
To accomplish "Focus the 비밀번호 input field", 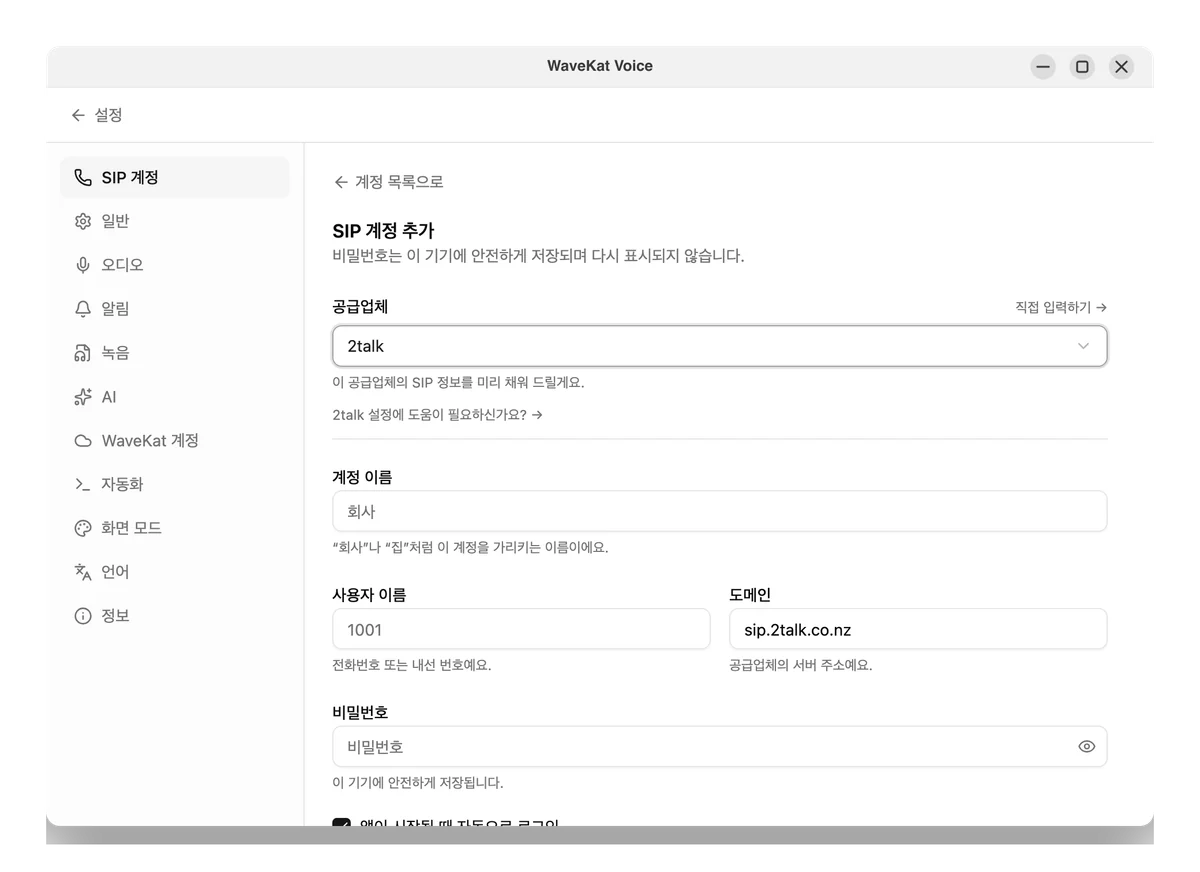I will 719,746.
